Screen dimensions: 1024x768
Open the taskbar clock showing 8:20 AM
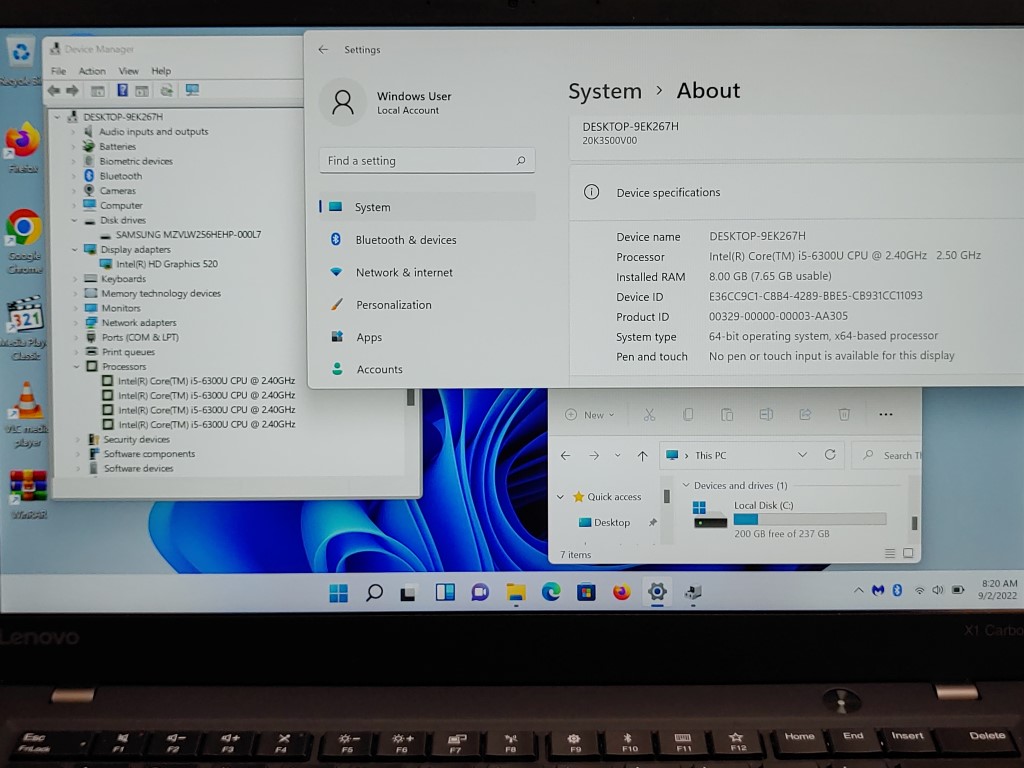(999, 590)
